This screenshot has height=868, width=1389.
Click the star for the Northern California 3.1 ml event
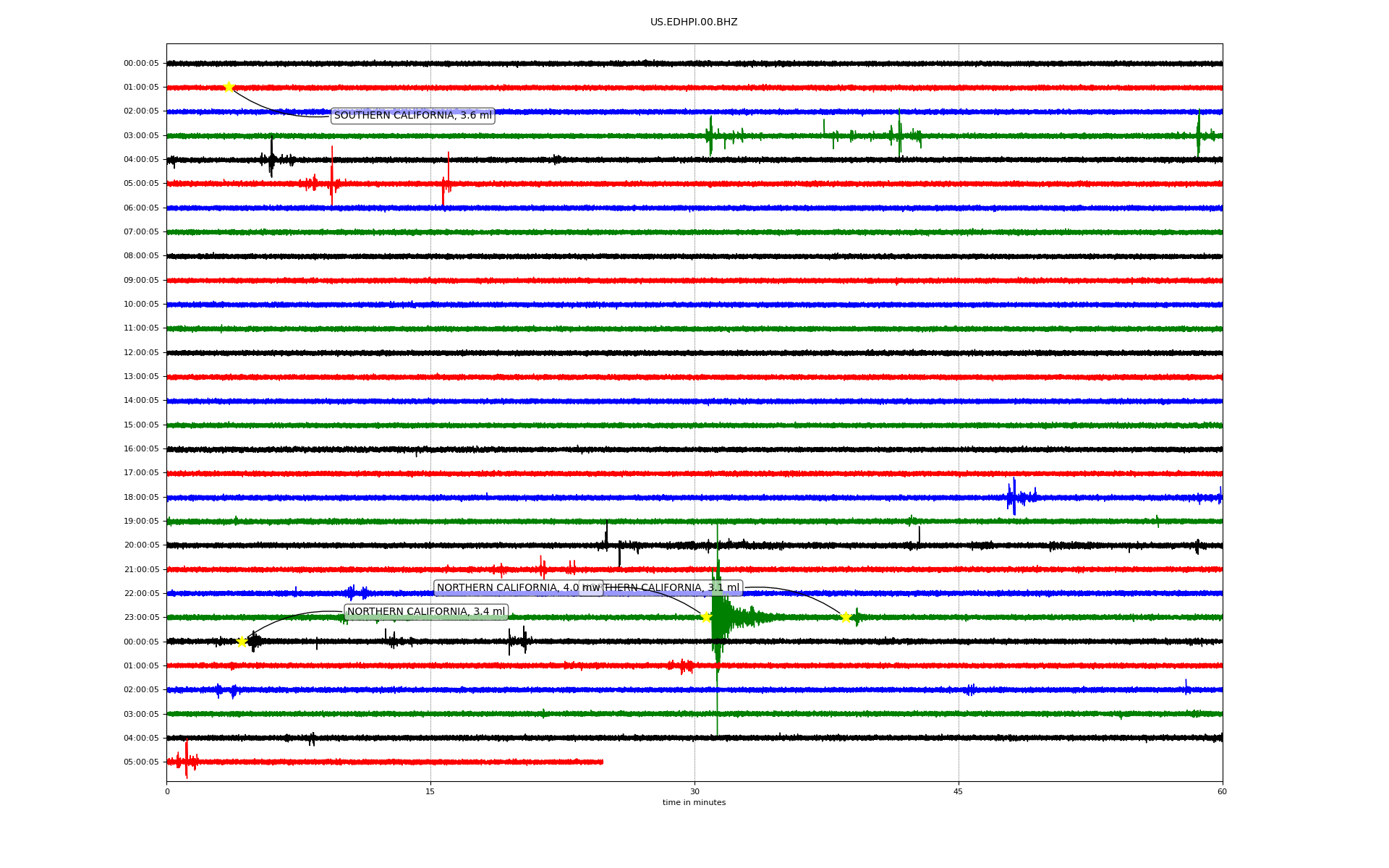click(845, 617)
